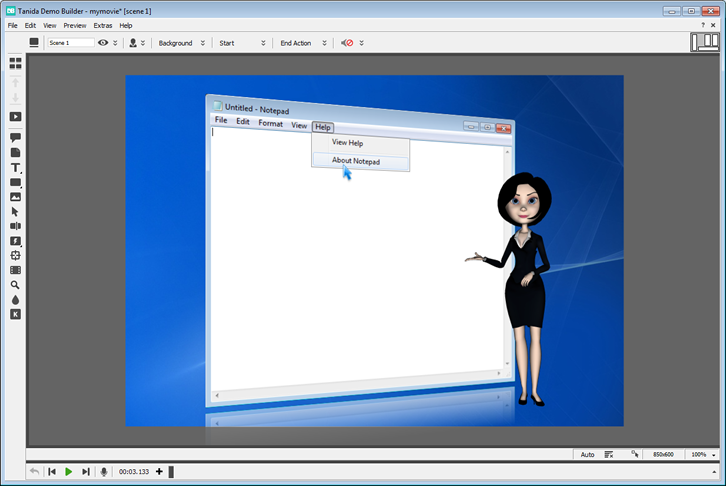Select the crosshair target tool

[15, 255]
